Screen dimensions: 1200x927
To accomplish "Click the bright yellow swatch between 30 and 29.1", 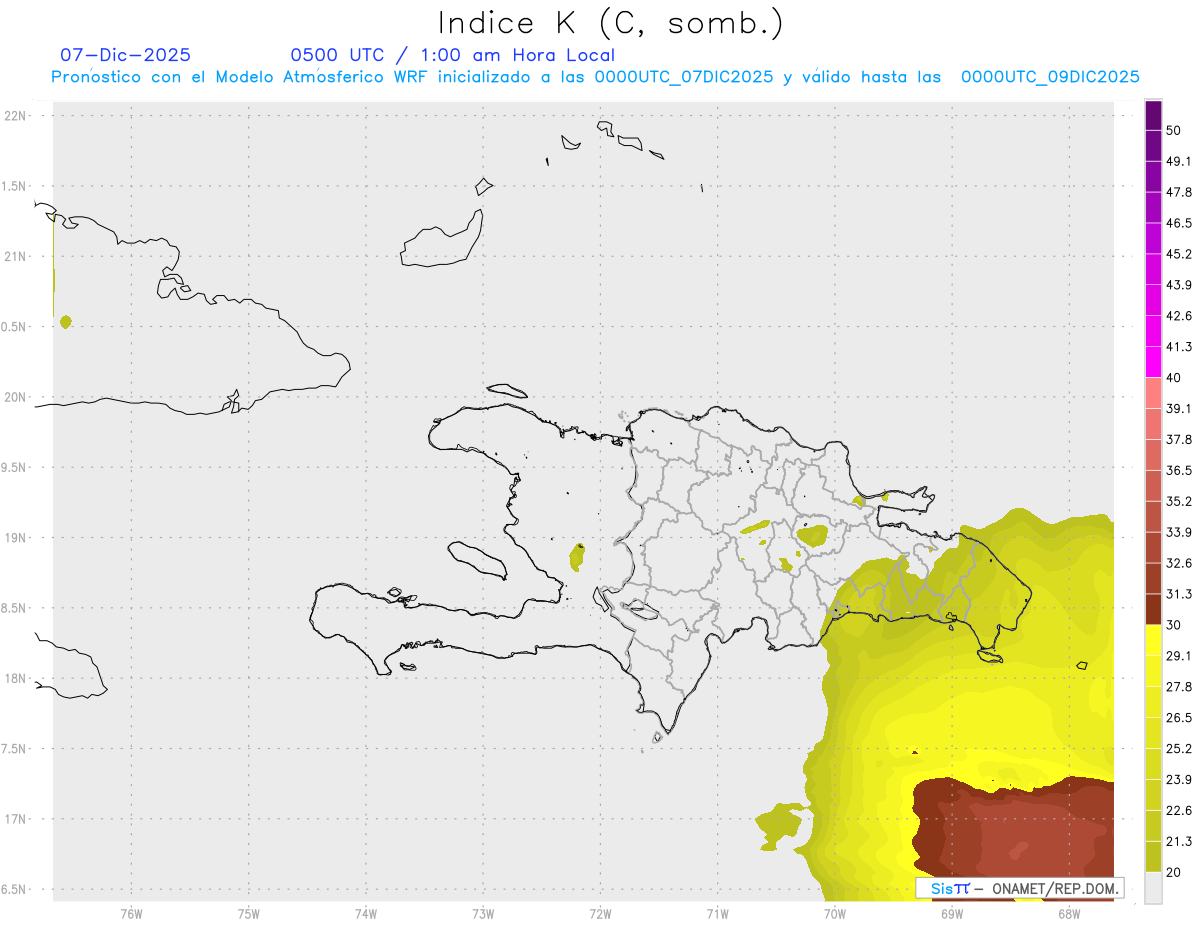I will [1153, 640].
